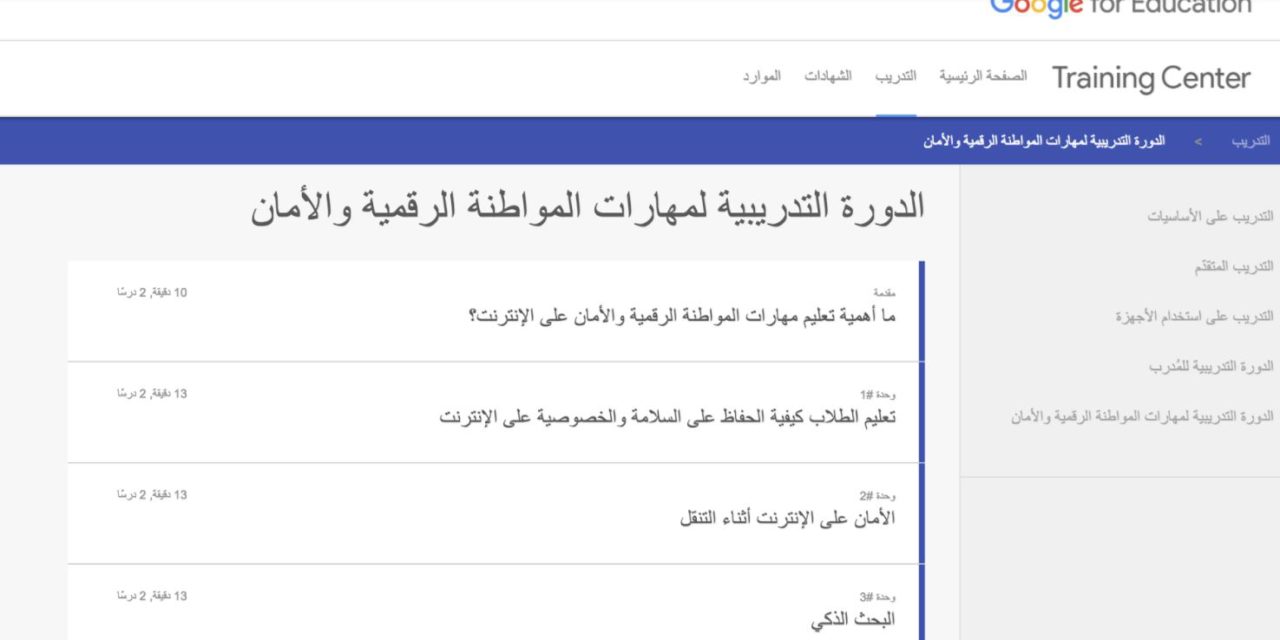
Task: Click the التدريب breadcrumb link
Action: (1251, 141)
